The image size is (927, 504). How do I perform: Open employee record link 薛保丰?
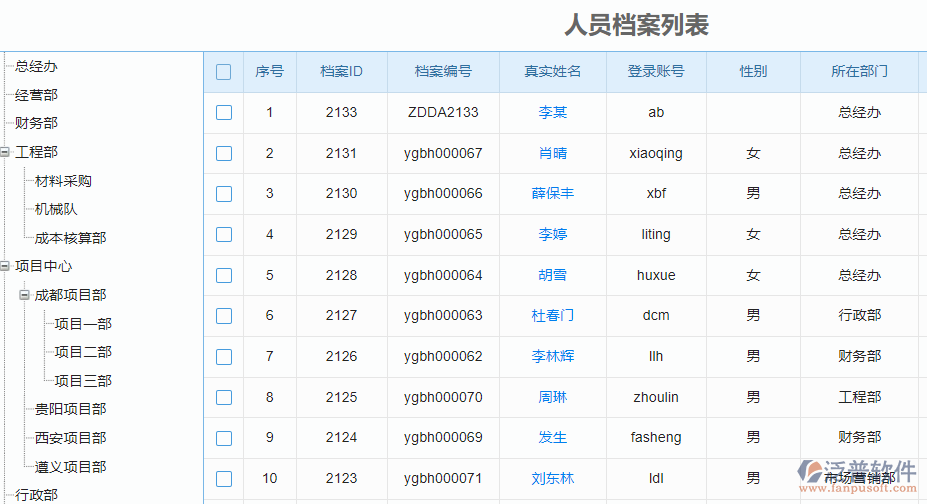point(553,193)
